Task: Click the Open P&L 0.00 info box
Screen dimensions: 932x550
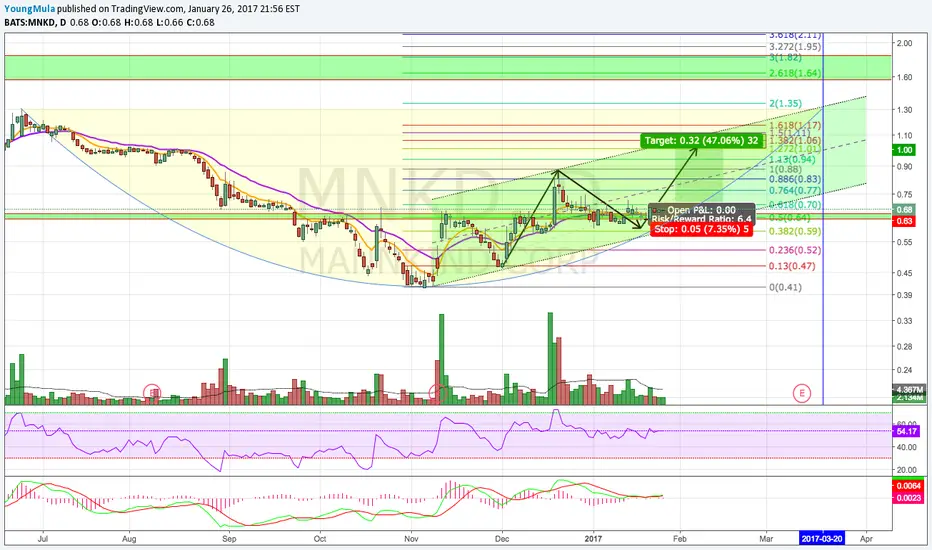Action: pos(701,214)
